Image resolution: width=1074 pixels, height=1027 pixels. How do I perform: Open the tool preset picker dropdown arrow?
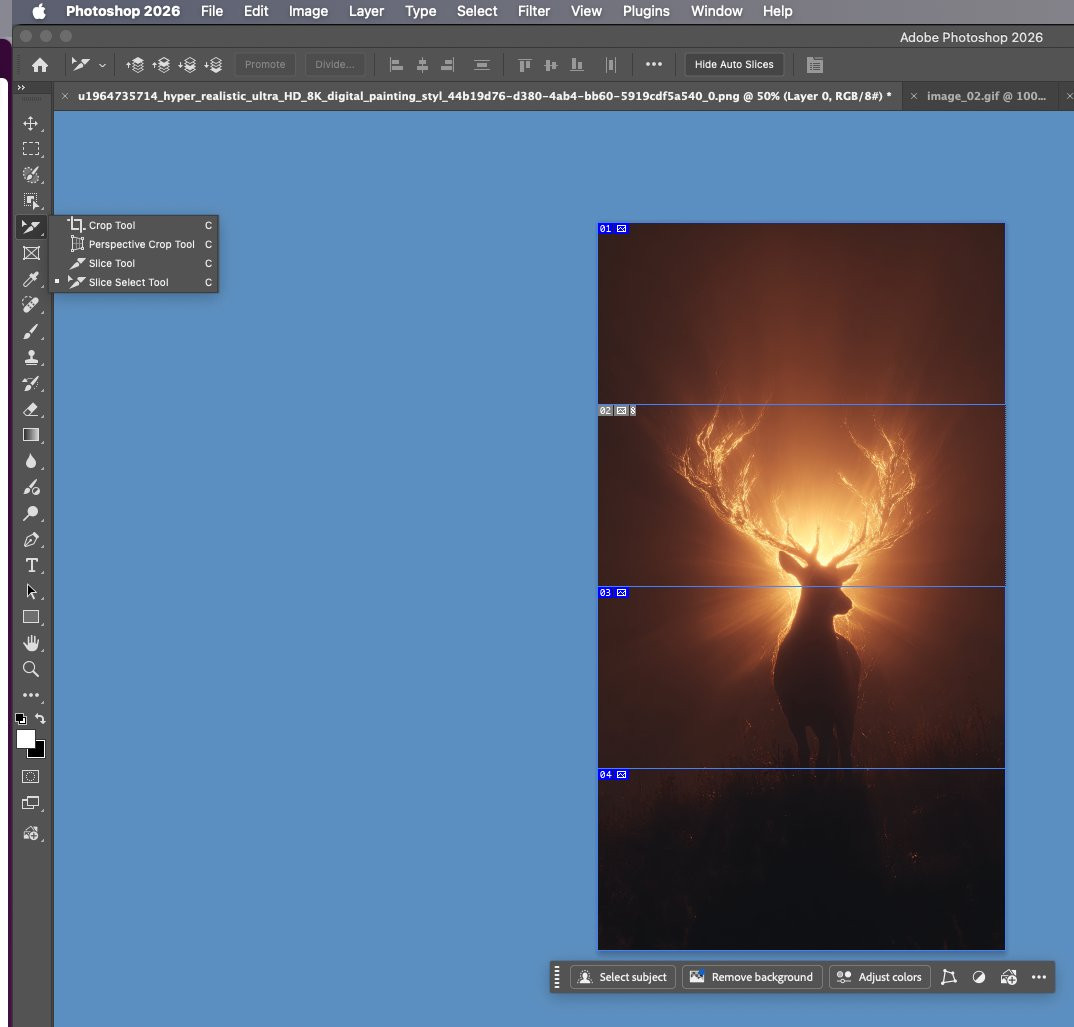click(102, 65)
